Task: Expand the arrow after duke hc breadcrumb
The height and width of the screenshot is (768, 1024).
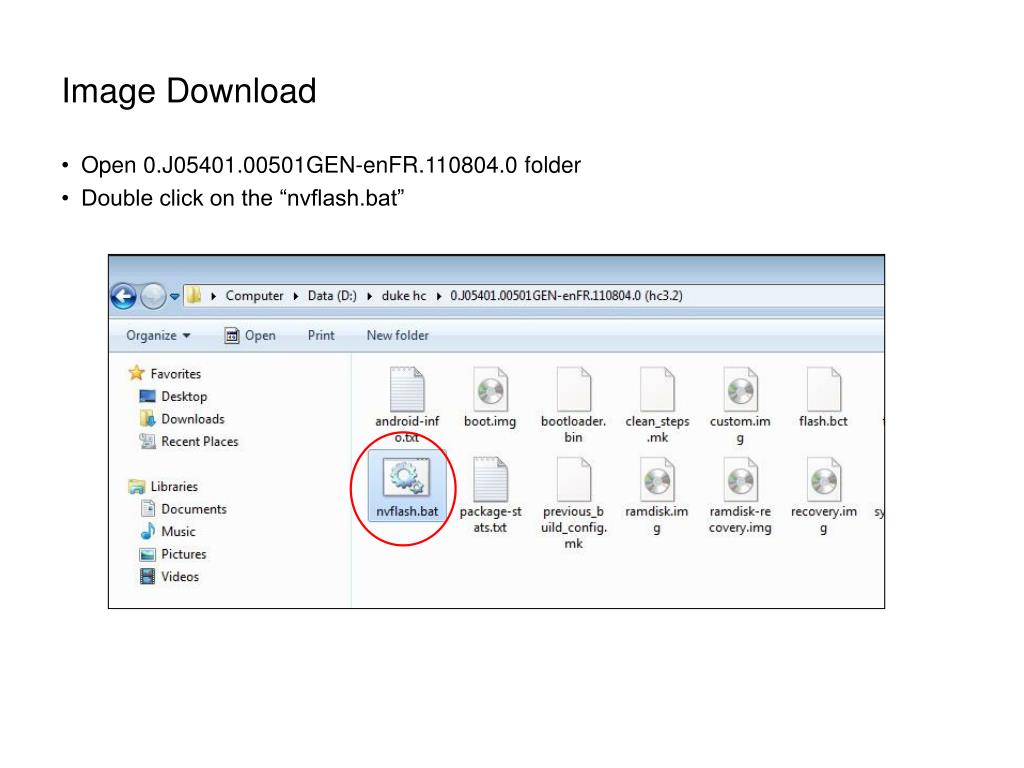Action: (x=439, y=296)
